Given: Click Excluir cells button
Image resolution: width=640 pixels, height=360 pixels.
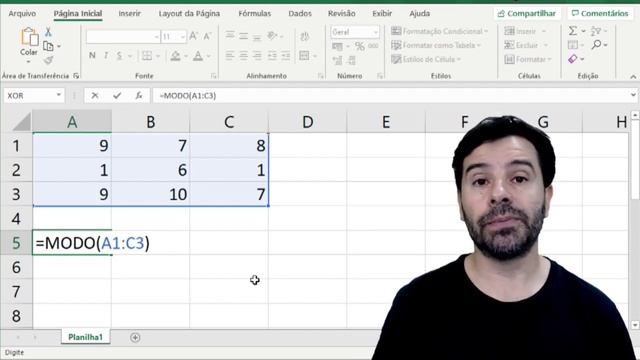Looking at the screenshot, I should click(x=526, y=45).
